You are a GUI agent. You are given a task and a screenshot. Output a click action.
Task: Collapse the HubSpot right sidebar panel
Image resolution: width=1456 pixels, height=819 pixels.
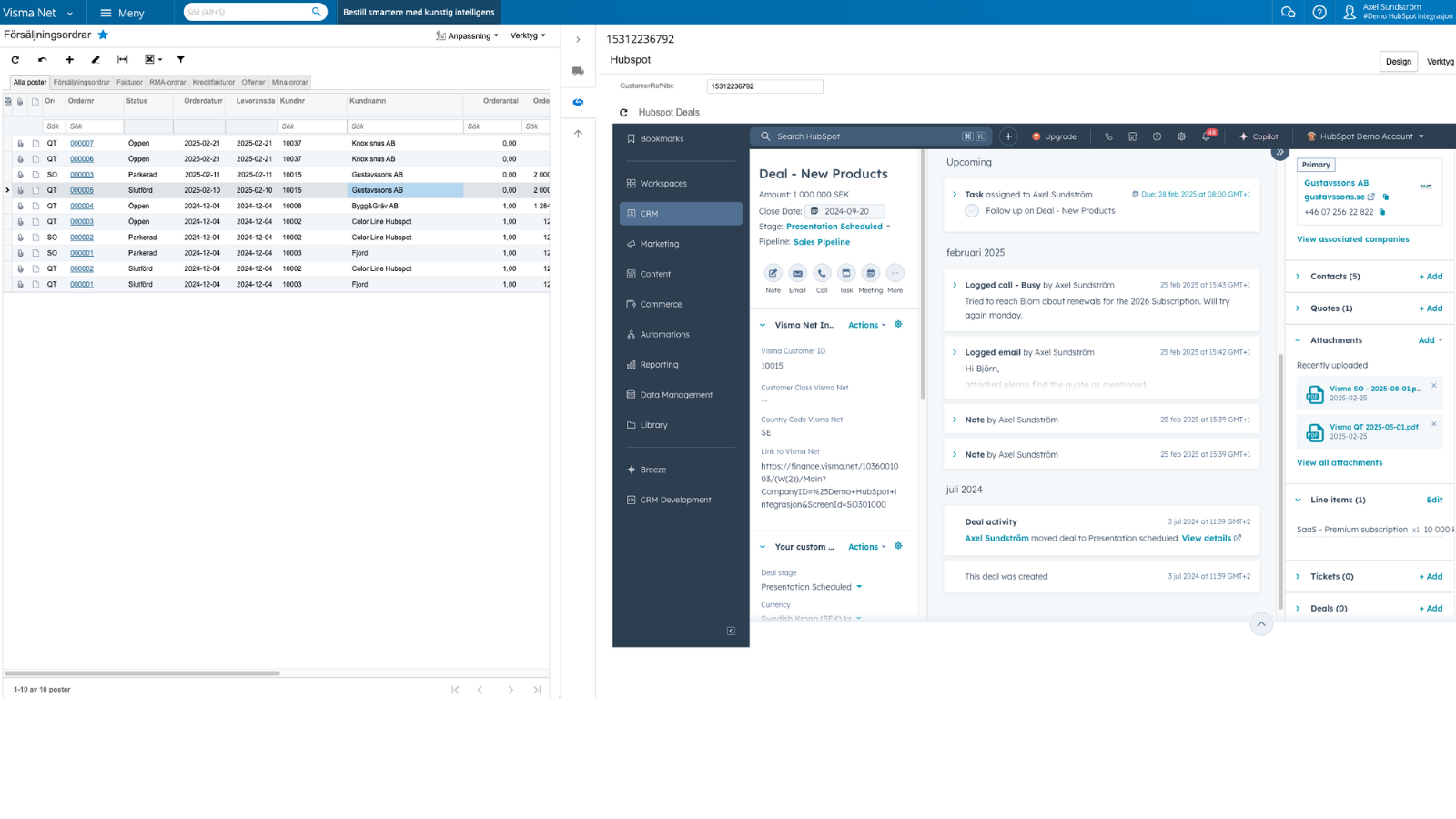coord(1279,152)
